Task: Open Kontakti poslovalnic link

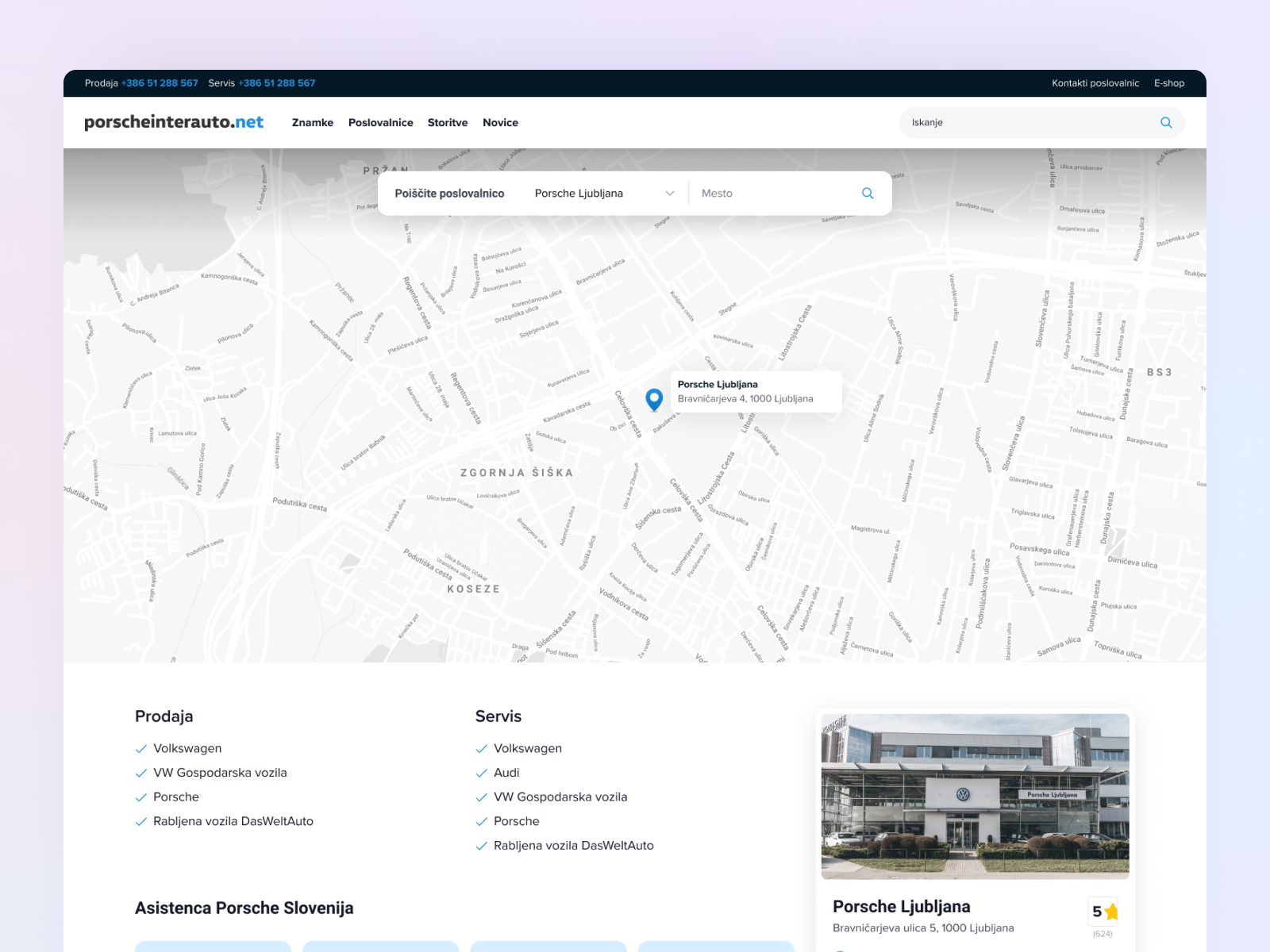Action: [1095, 83]
